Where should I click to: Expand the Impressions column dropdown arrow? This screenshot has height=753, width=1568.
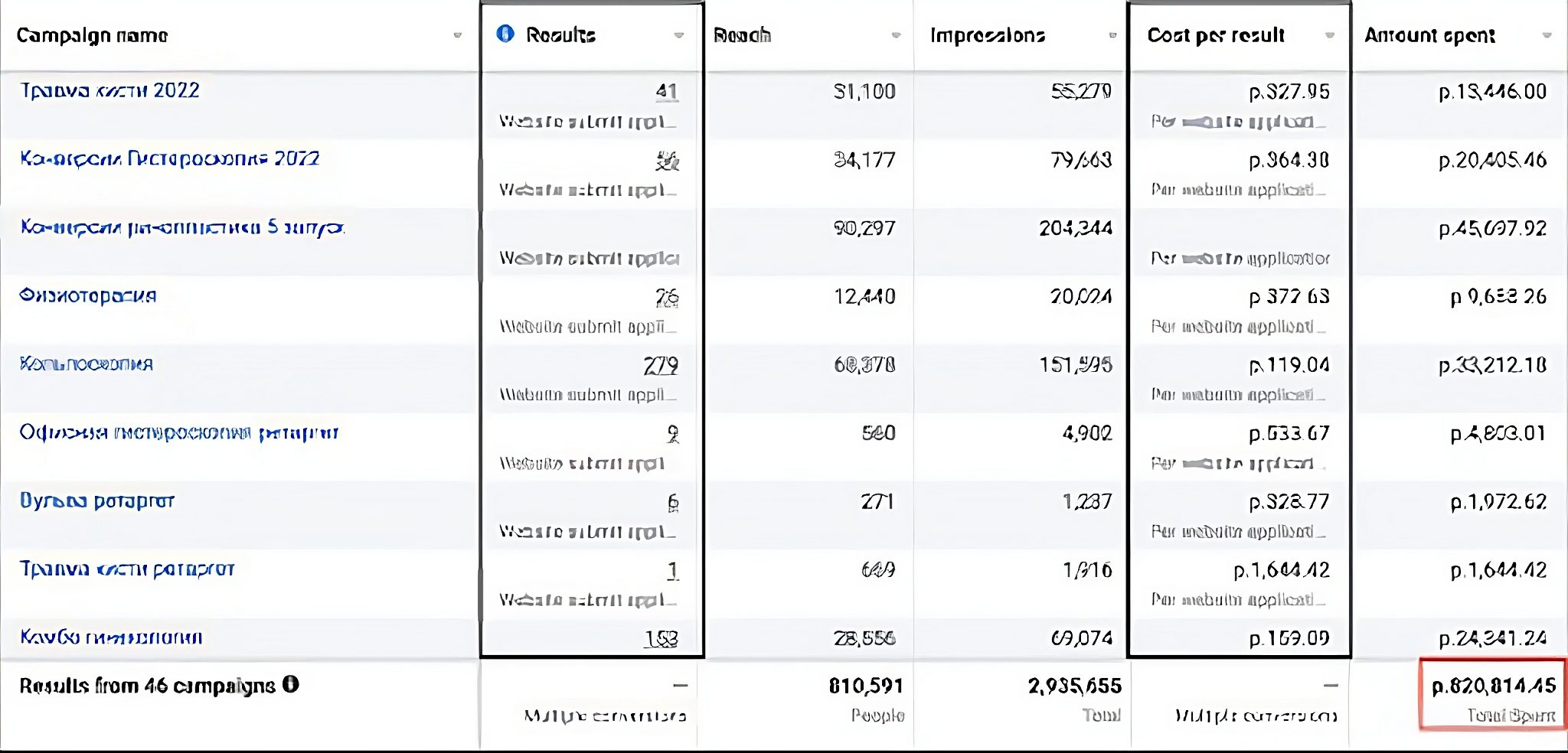[1112, 35]
